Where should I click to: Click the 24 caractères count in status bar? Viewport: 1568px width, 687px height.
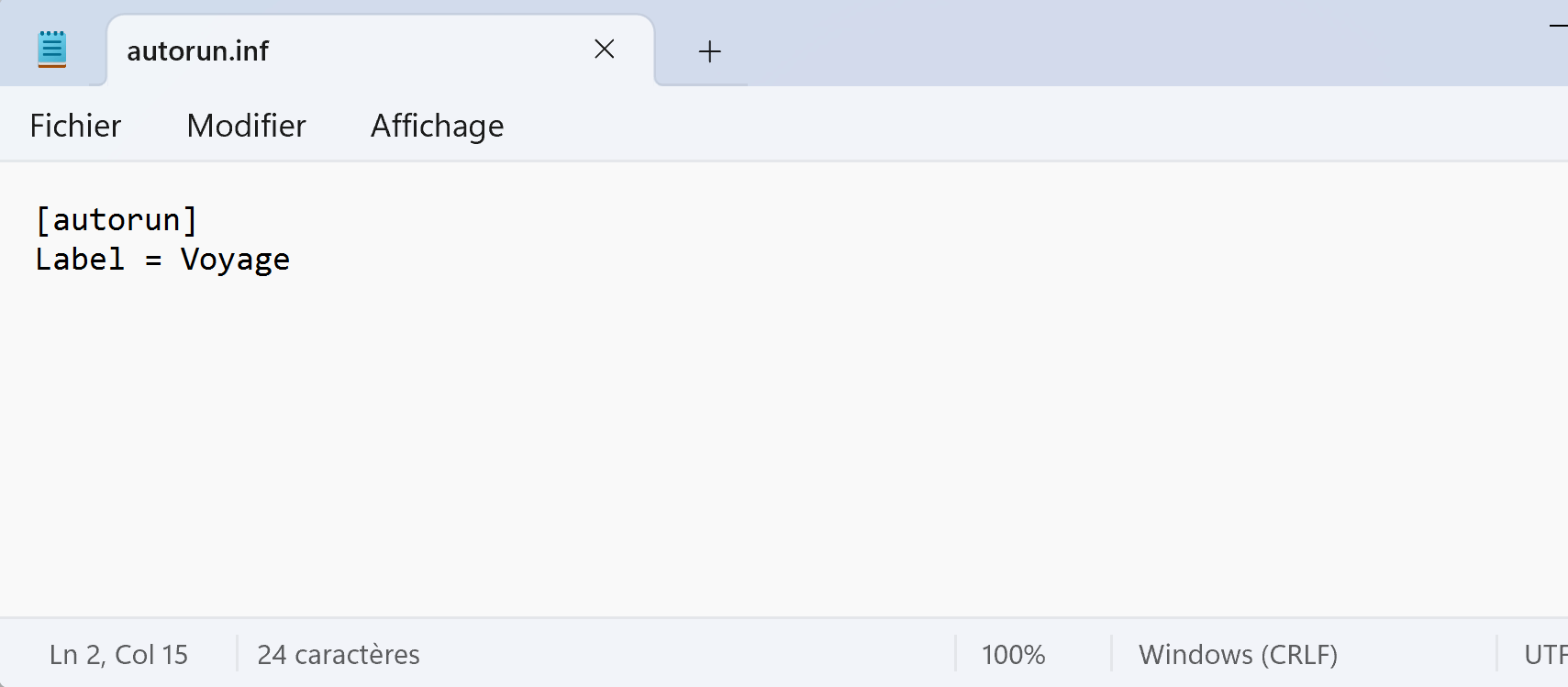coord(338,654)
